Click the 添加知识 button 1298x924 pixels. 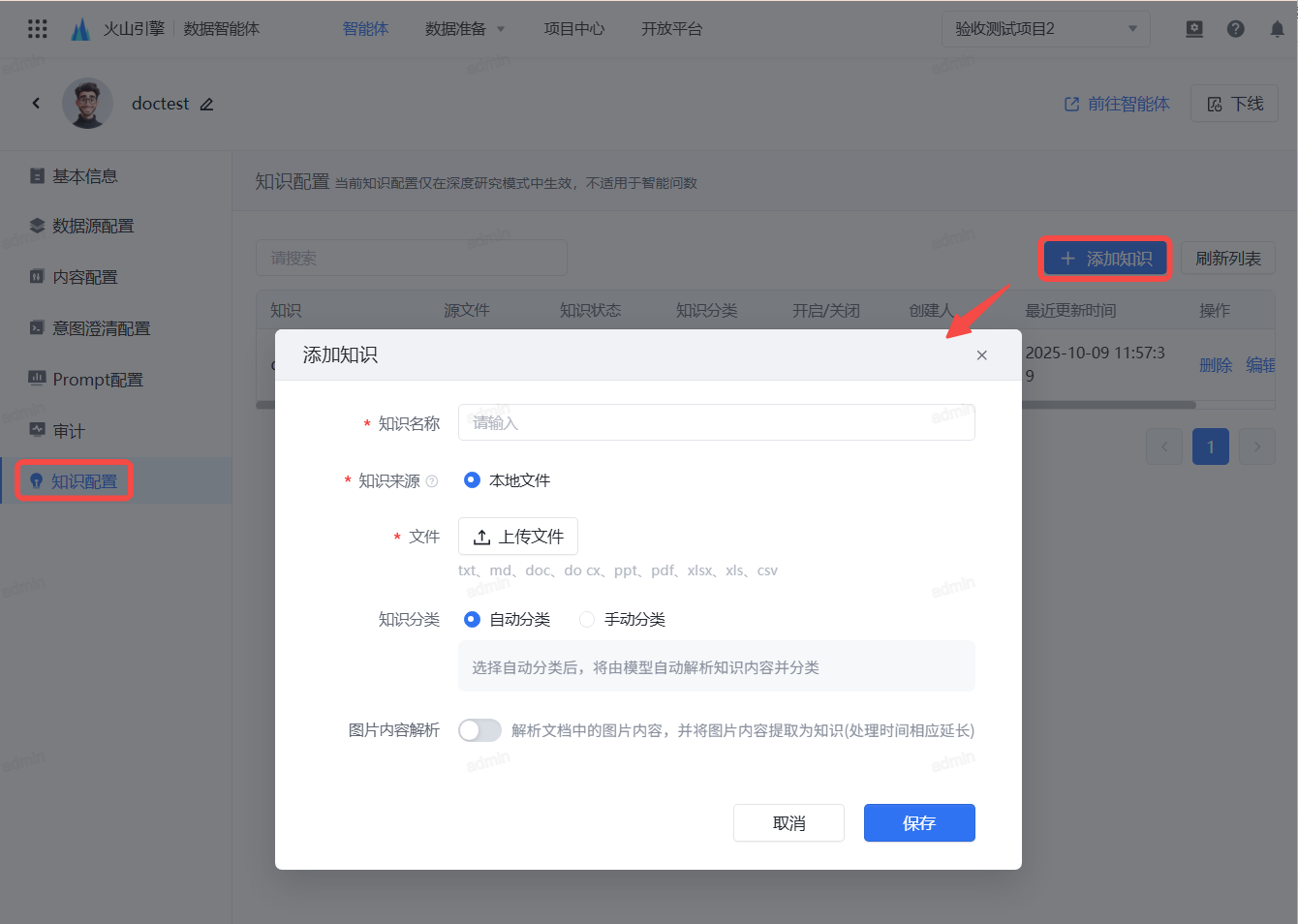tap(1105, 259)
